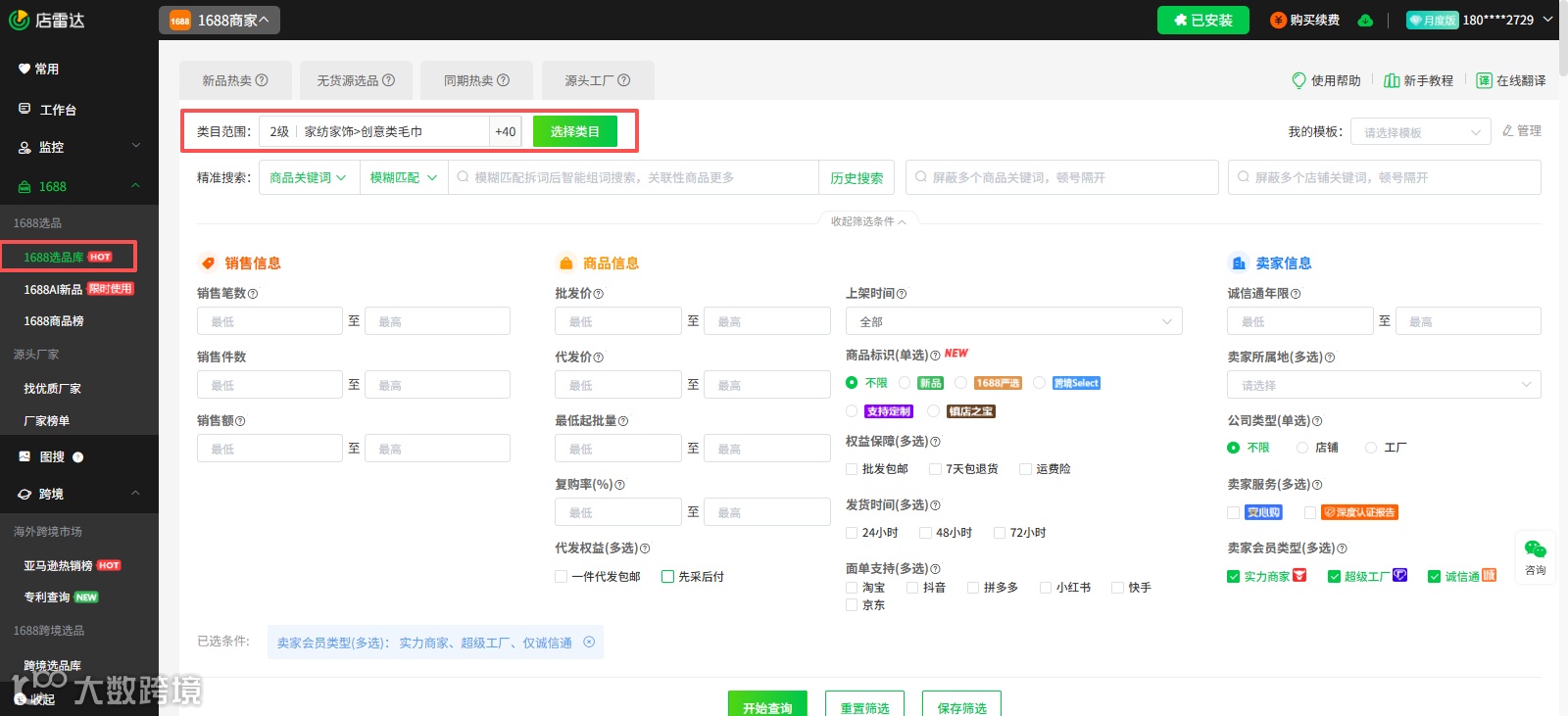Click help icon next to 批发价
The height and width of the screenshot is (716, 1568).
(599, 294)
